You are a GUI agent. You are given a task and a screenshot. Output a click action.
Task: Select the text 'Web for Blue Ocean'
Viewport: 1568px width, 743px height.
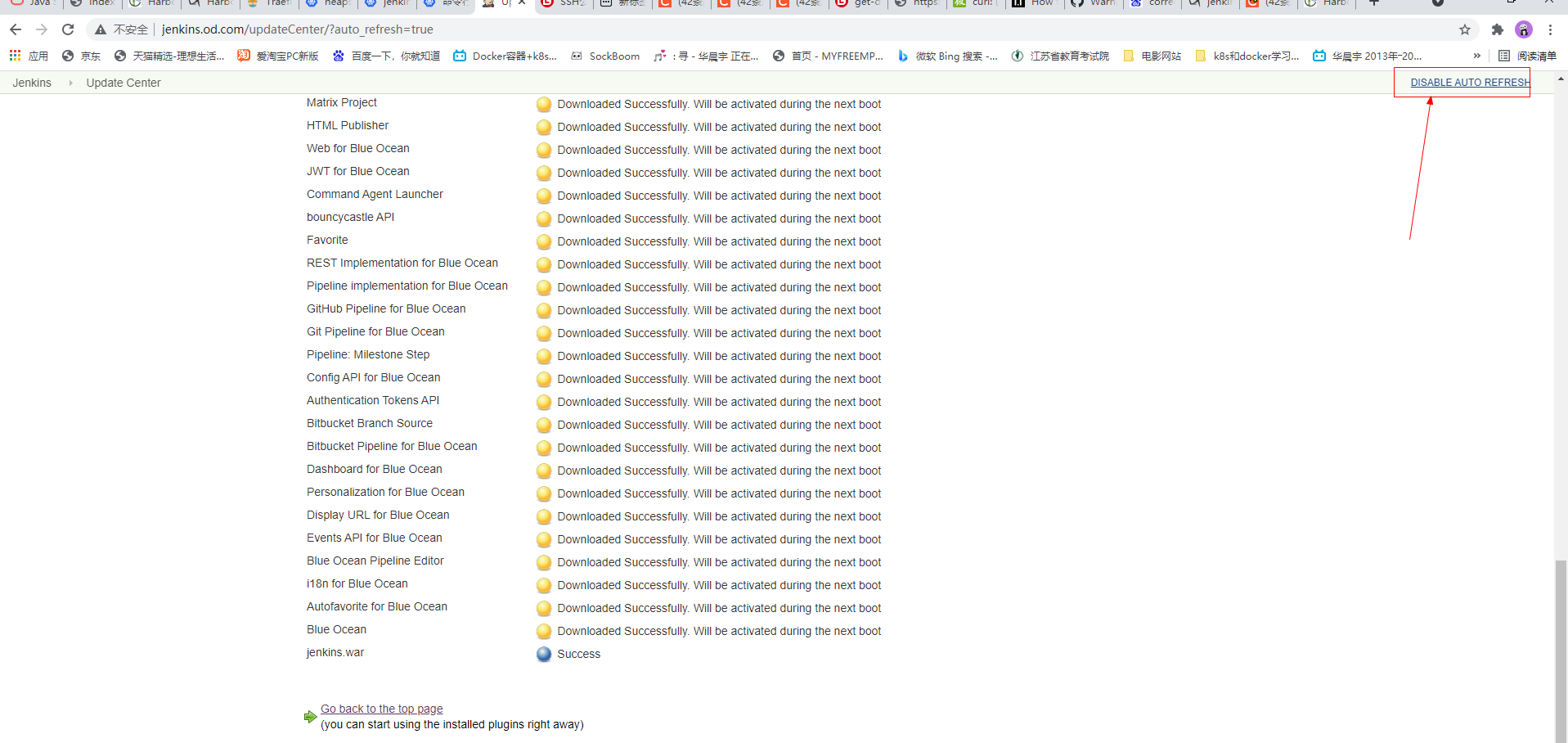click(357, 148)
